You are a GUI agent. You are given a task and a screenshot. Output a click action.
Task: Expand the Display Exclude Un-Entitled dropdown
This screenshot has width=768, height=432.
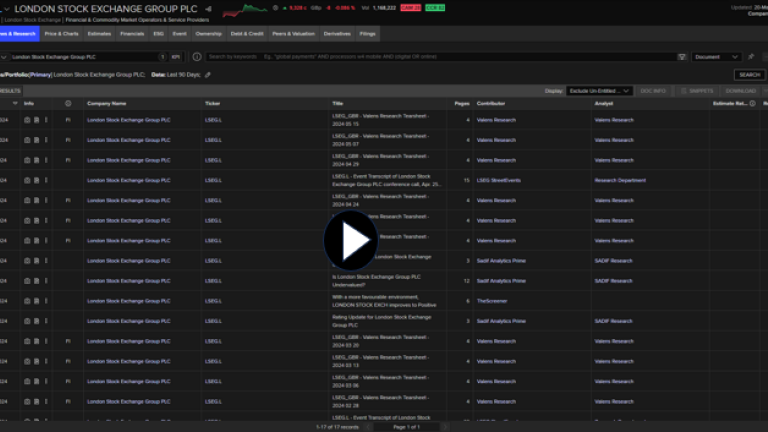(x=599, y=91)
